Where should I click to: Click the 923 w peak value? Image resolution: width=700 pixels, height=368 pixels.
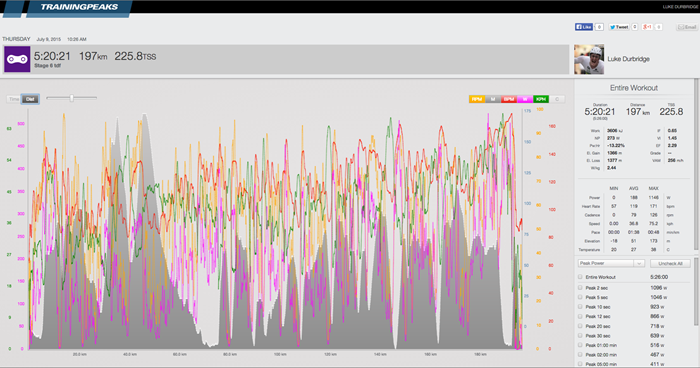click(658, 307)
